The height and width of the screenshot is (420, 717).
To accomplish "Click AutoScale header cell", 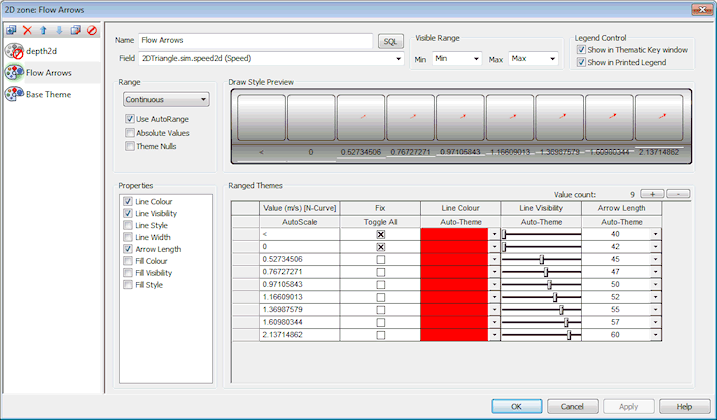I will (300, 222).
